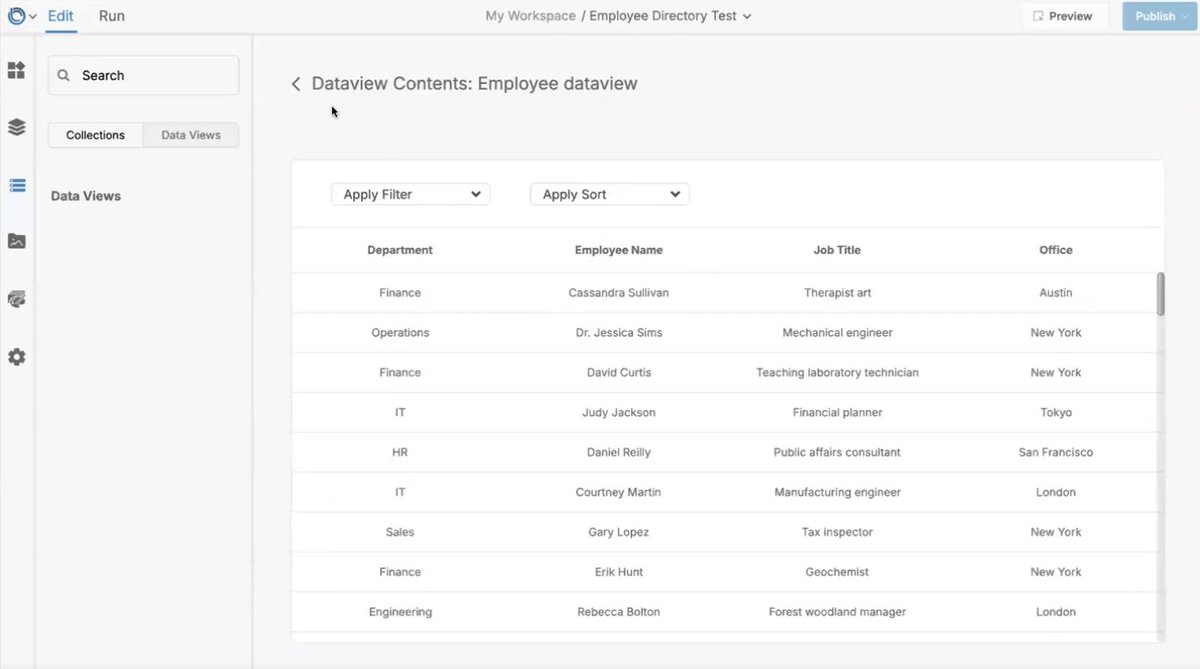Click the Dataview Contents: Employee dataview title
Image resolution: width=1200 pixels, height=669 pixels.
474,84
